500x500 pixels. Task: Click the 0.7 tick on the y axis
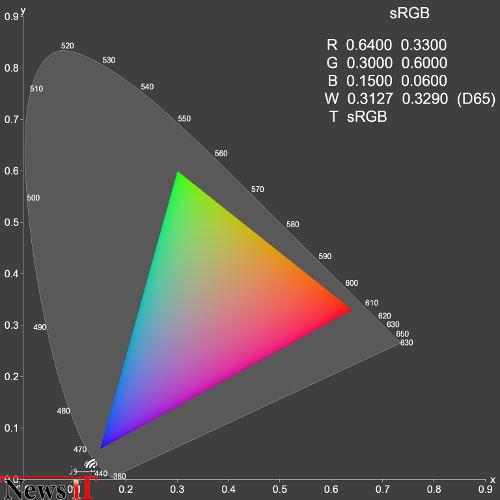pyautogui.click(x=11, y=119)
